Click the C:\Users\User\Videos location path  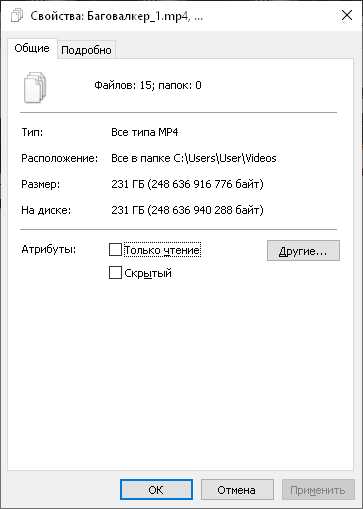point(225,158)
